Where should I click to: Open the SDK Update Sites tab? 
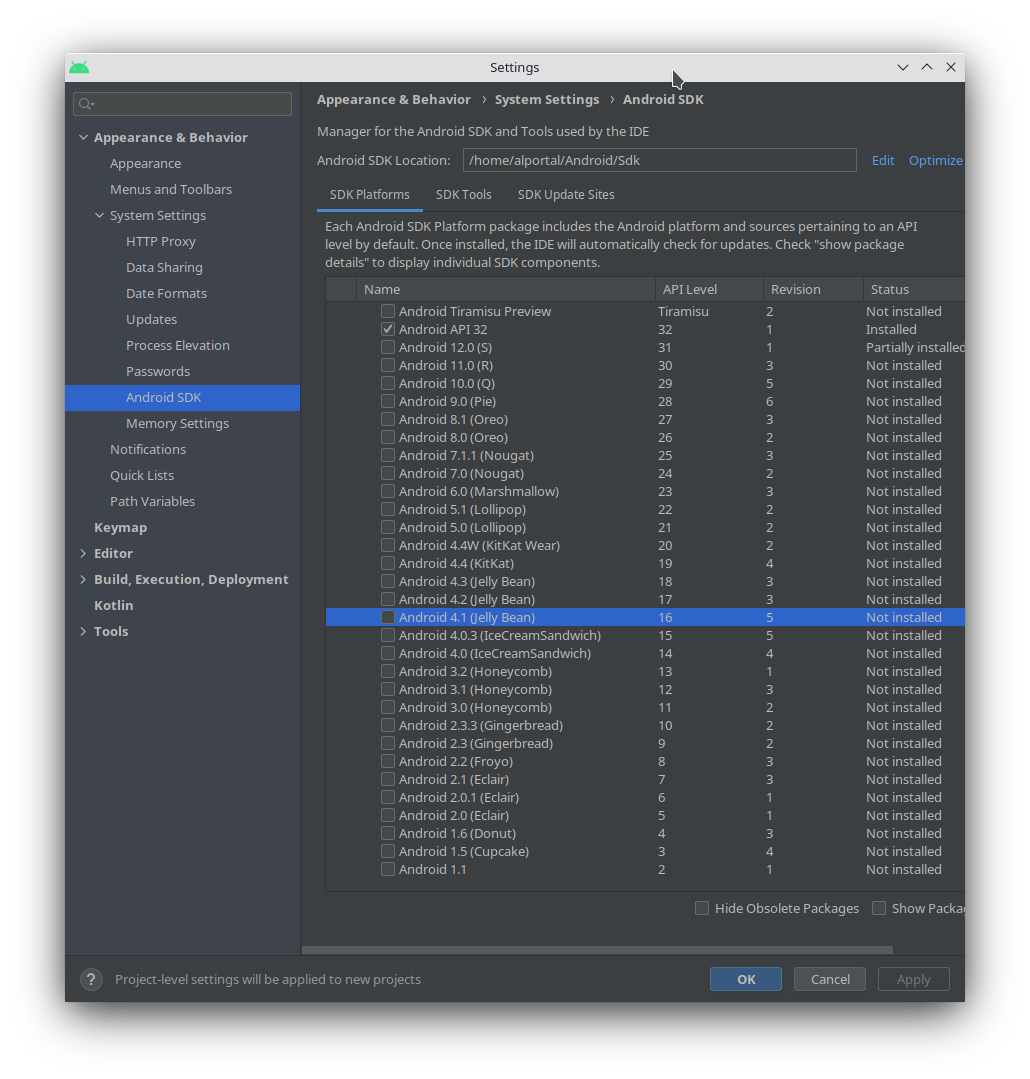566,195
